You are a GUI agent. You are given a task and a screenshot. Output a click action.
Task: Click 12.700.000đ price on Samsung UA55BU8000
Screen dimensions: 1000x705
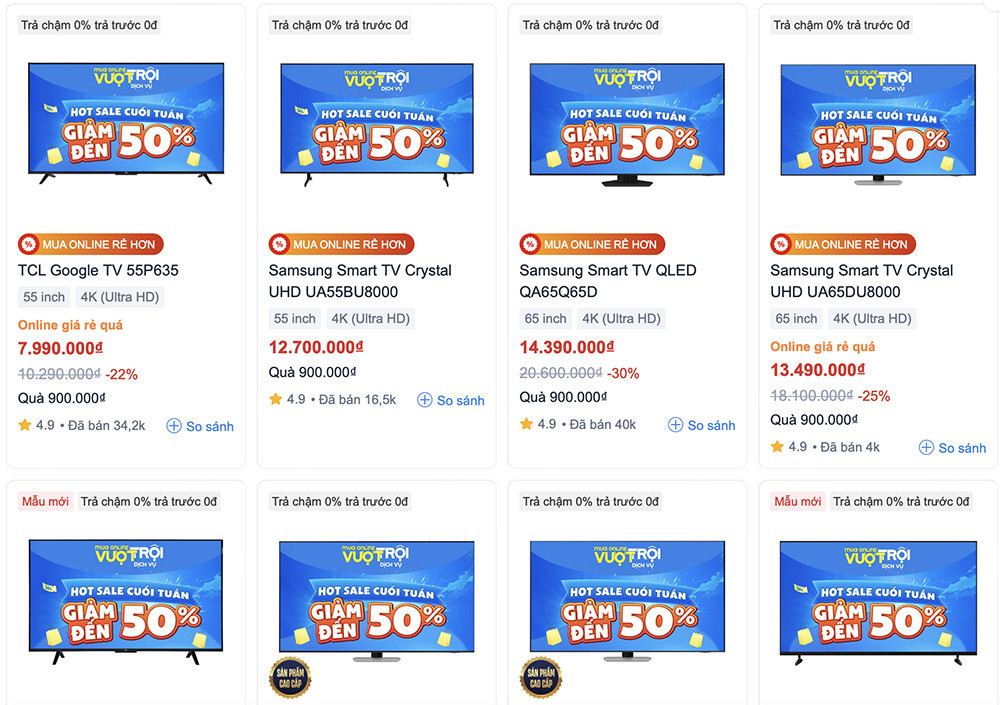[316, 348]
